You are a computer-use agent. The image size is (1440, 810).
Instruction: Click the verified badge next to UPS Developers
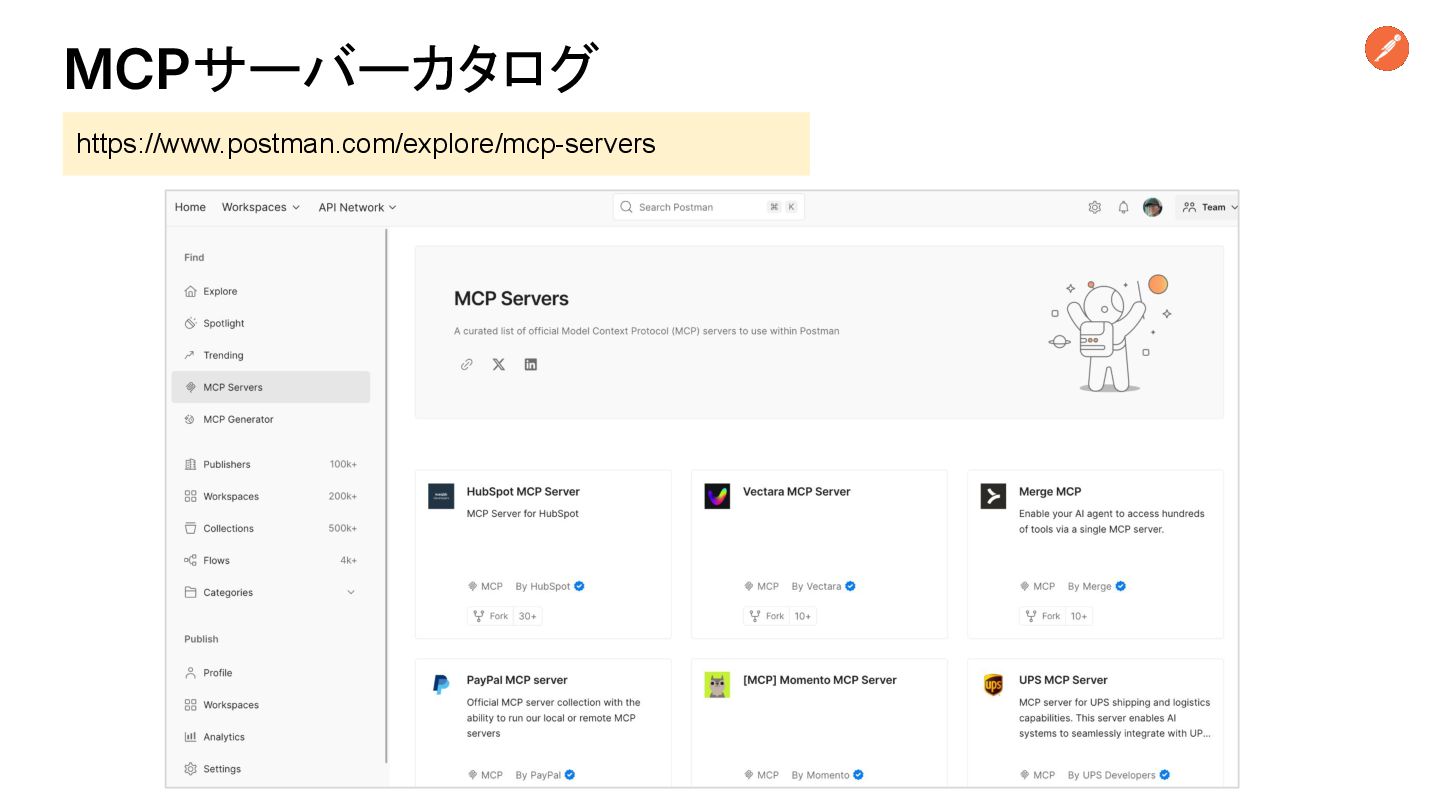pos(1164,775)
